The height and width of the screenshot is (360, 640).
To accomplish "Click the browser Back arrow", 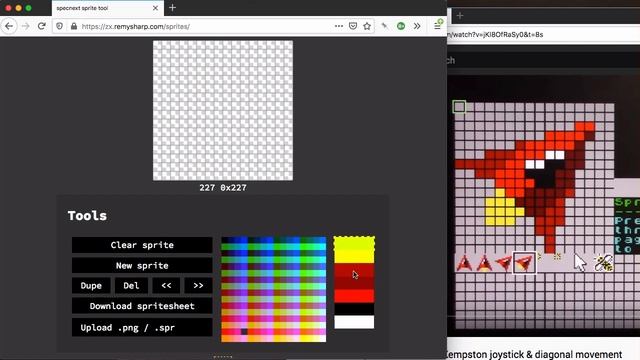I will click(9, 26).
